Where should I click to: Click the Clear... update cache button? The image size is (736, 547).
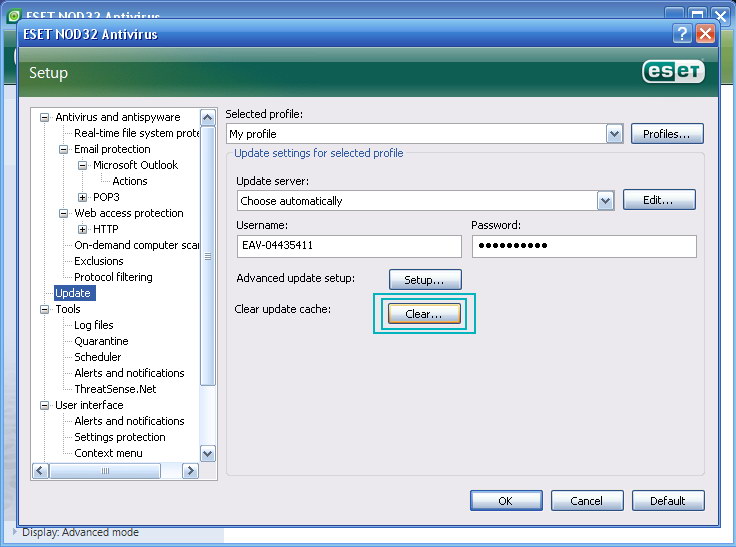click(x=424, y=314)
